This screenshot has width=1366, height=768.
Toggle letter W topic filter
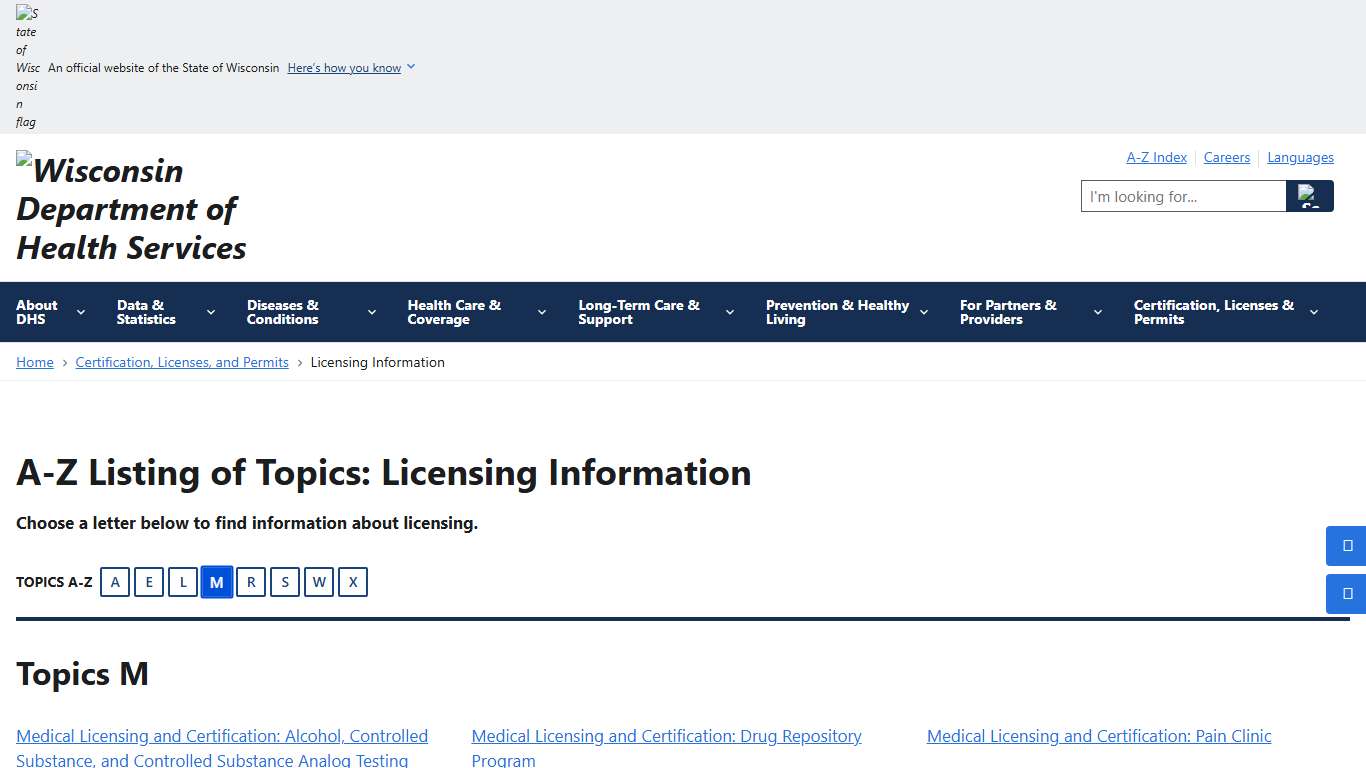coord(319,582)
